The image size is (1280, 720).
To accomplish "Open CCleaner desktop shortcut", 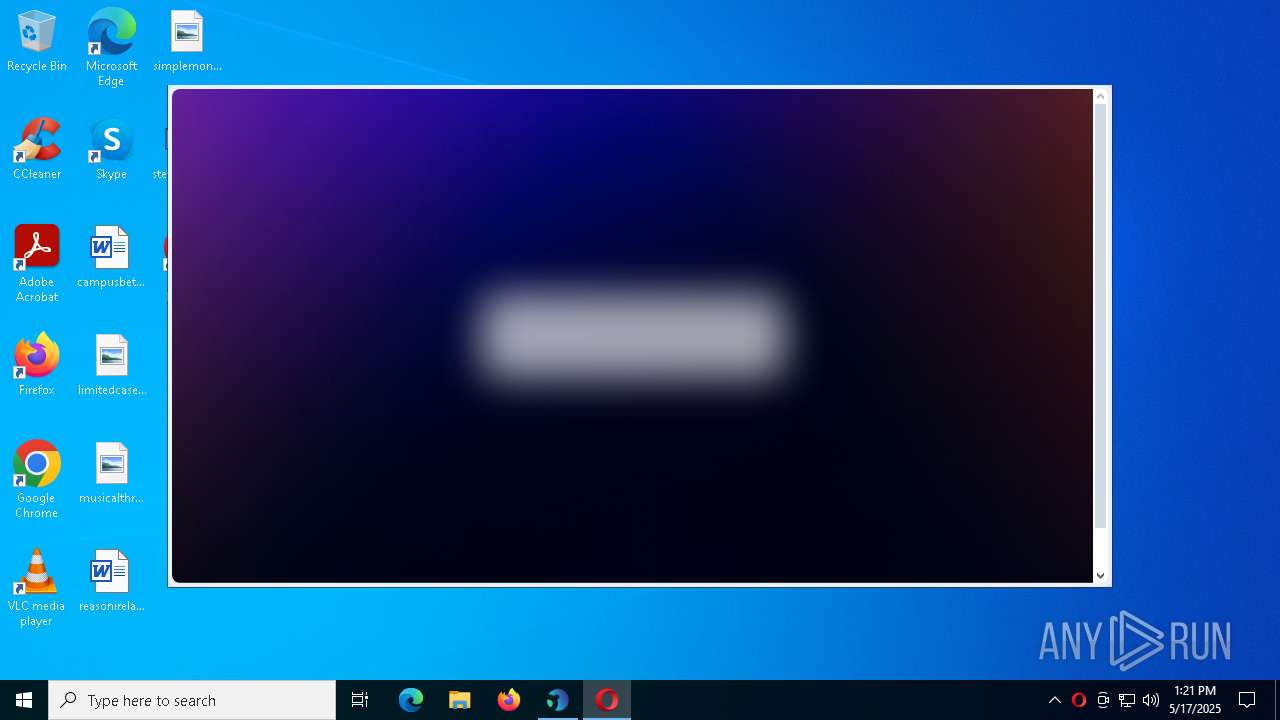I will [37, 150].
